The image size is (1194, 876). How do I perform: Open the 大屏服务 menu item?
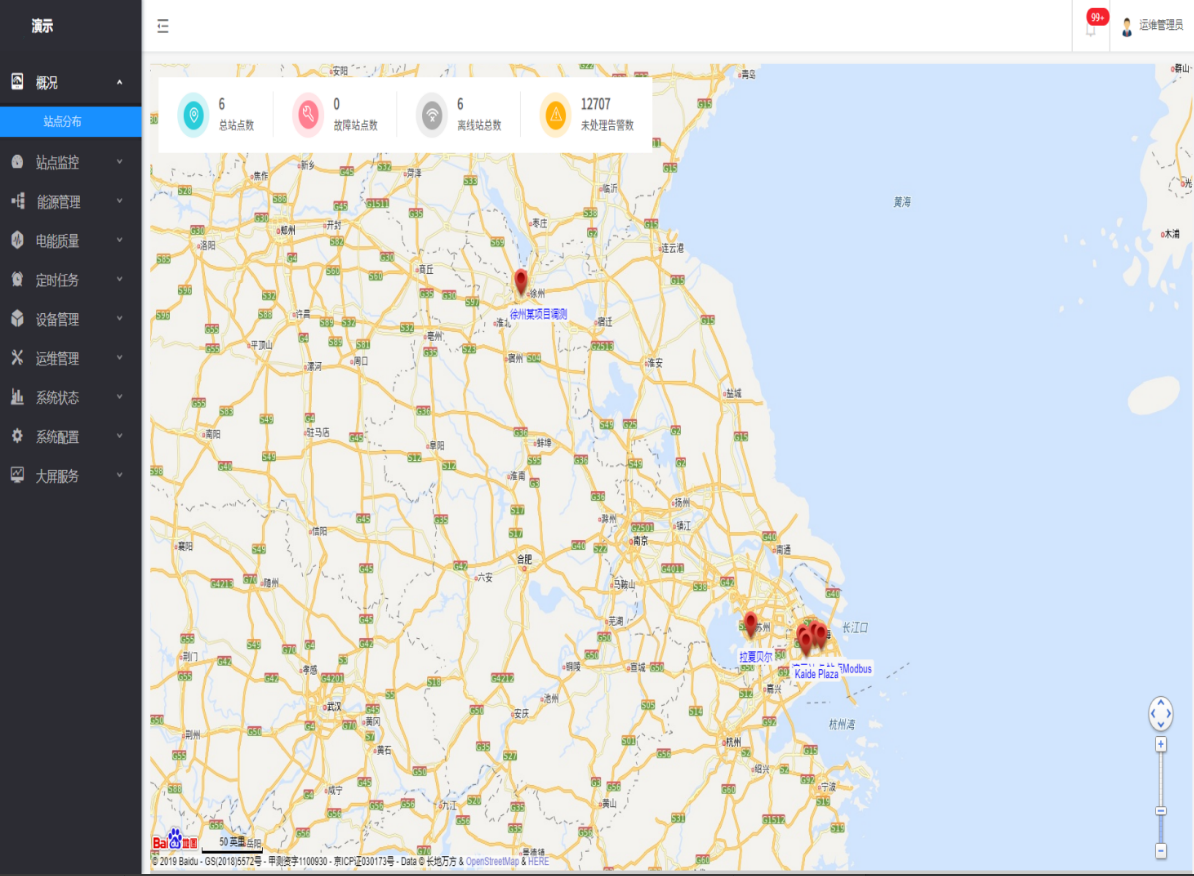tap(70, 477)
